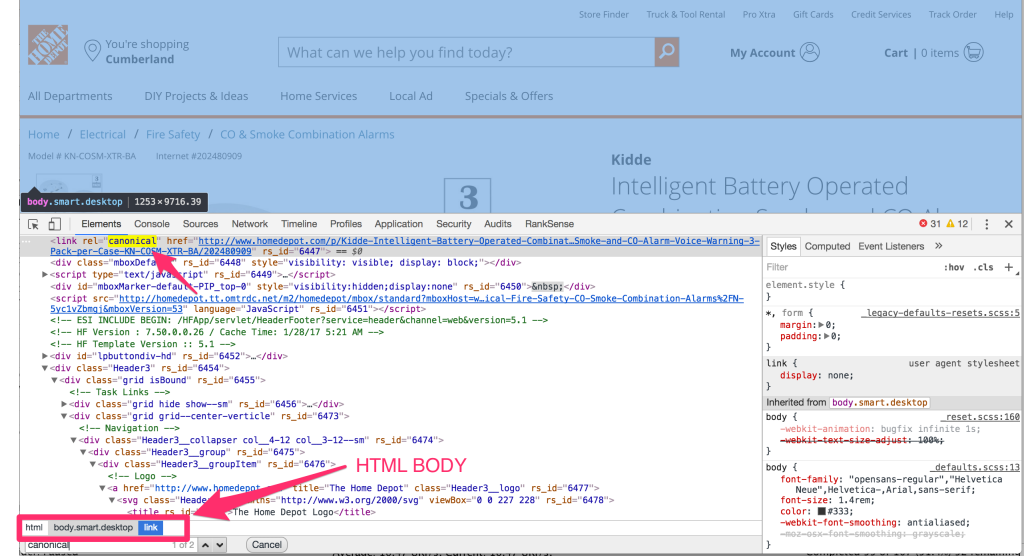The width and height of the screenshot is (1024, 556).
Task: Open the RankSense tab
Action: [549, 224]
